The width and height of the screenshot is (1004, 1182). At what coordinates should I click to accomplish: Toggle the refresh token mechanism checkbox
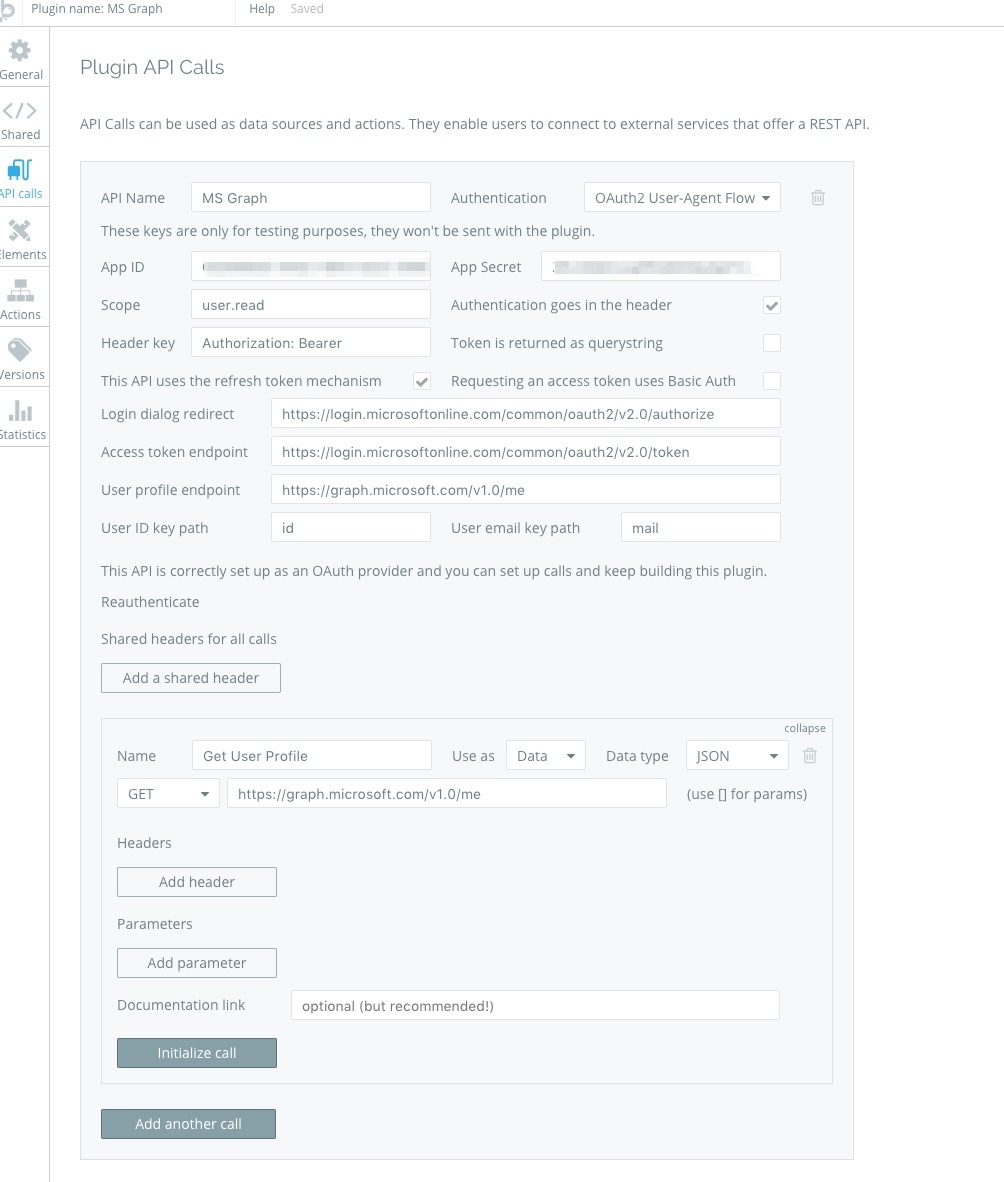coord(421,381)
